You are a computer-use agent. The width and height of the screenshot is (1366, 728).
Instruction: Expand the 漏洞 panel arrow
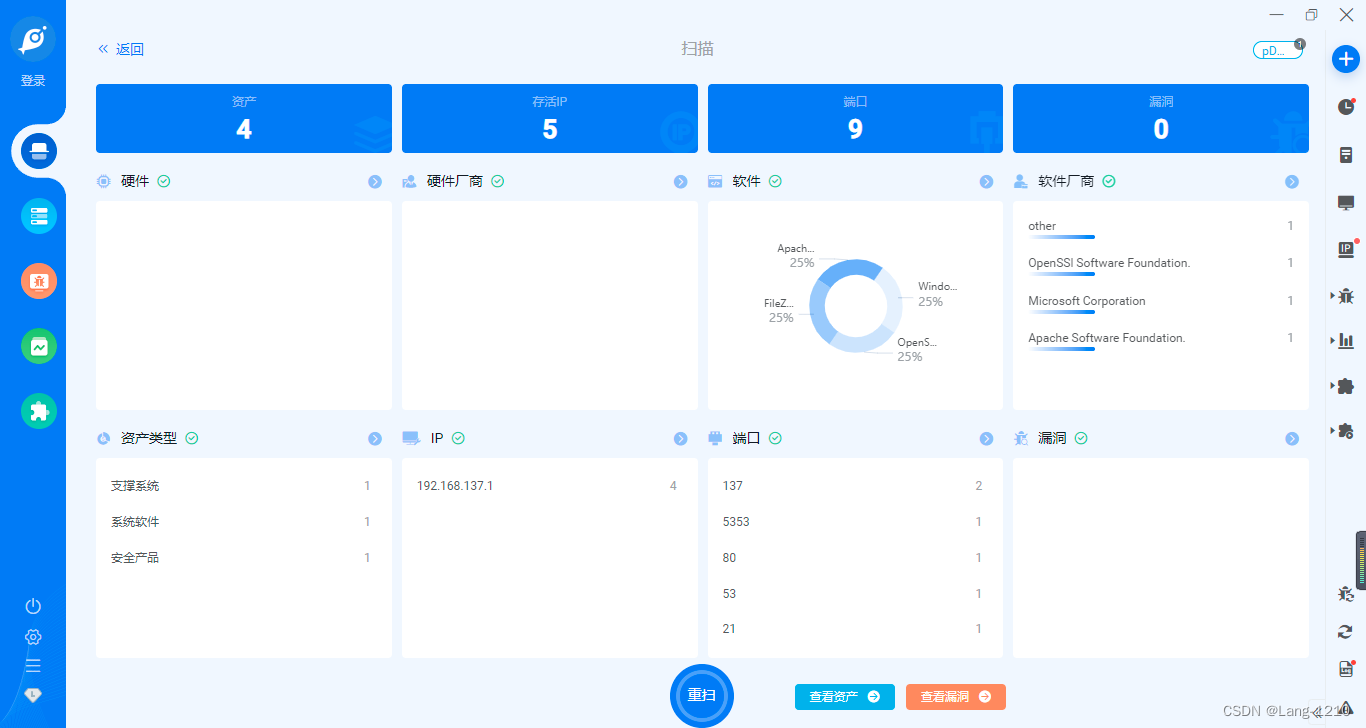(x=1292, y=439)
